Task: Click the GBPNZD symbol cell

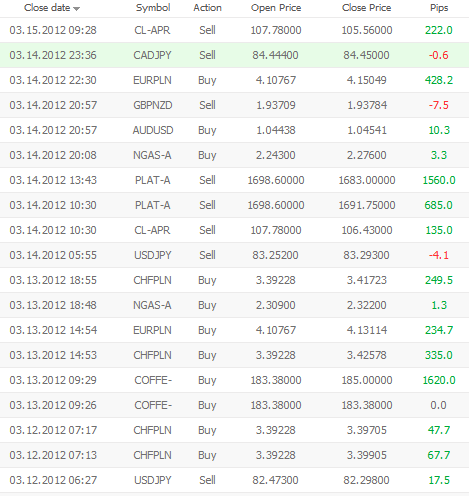Action: pyautogui.click(x=153, y=105)
